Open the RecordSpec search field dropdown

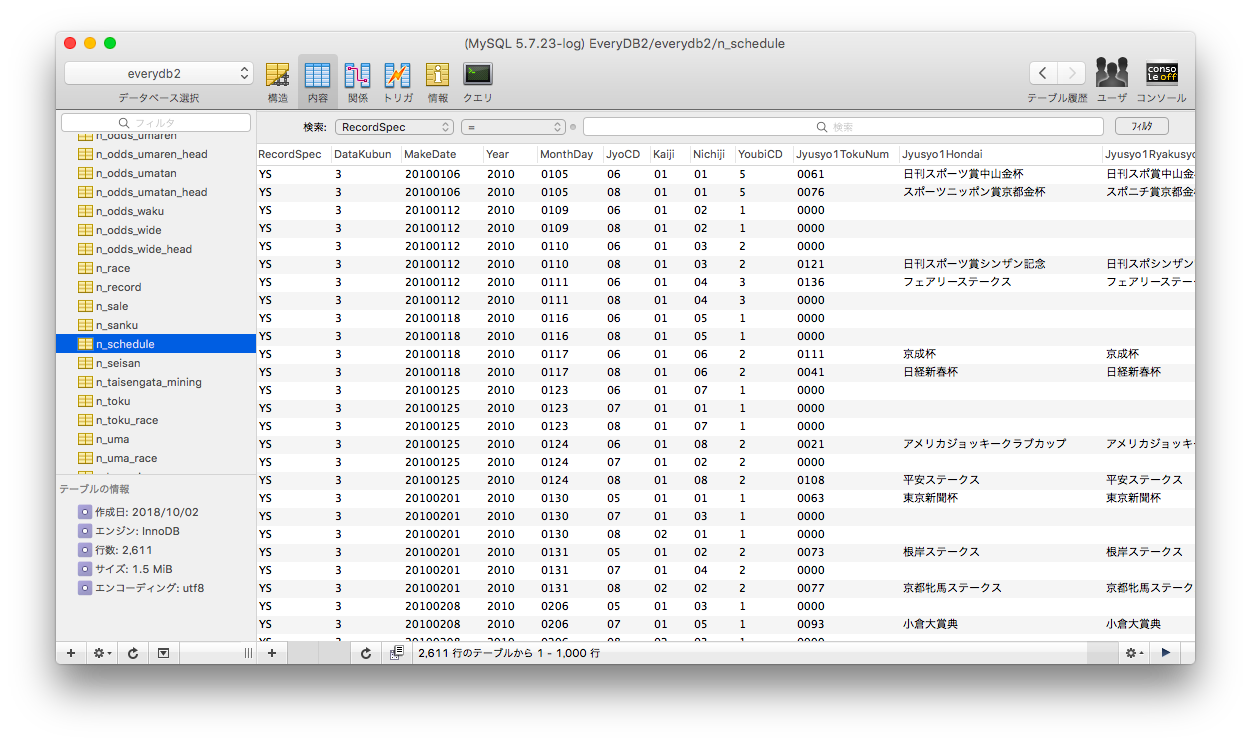click(x=395, y=127)
